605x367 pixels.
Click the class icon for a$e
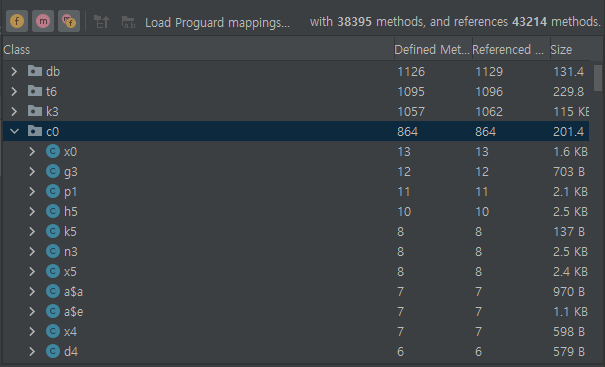pyautogui.click(x=53, y=311)
